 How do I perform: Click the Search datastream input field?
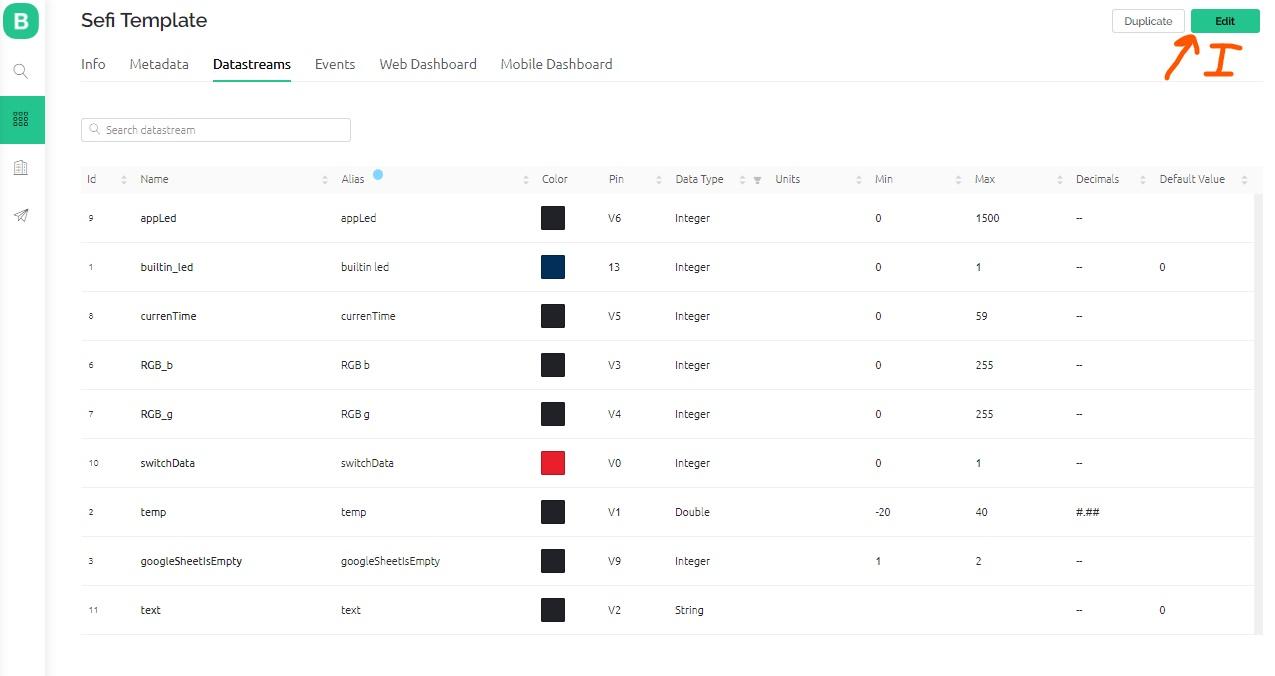point(216,130)
